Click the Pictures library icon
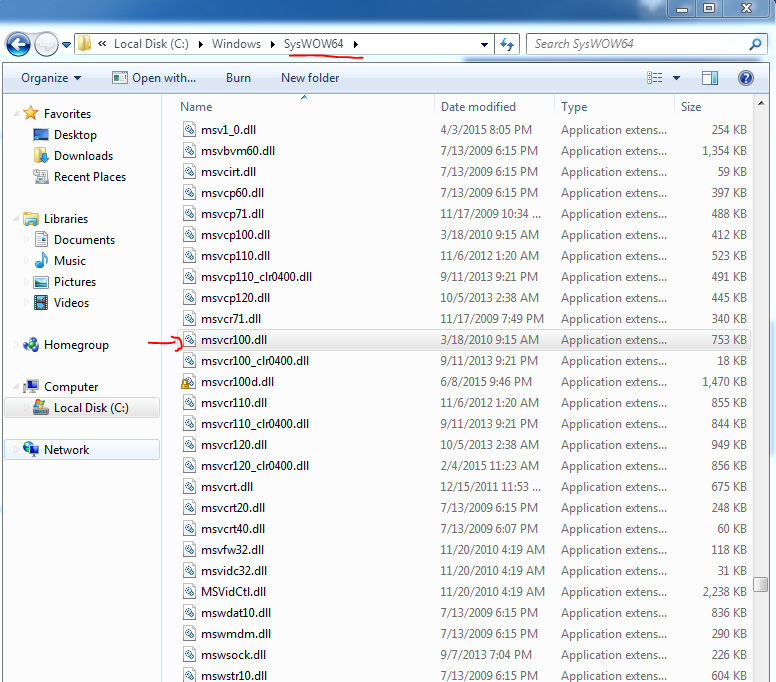The image size is (776, 682). [41, 282]
